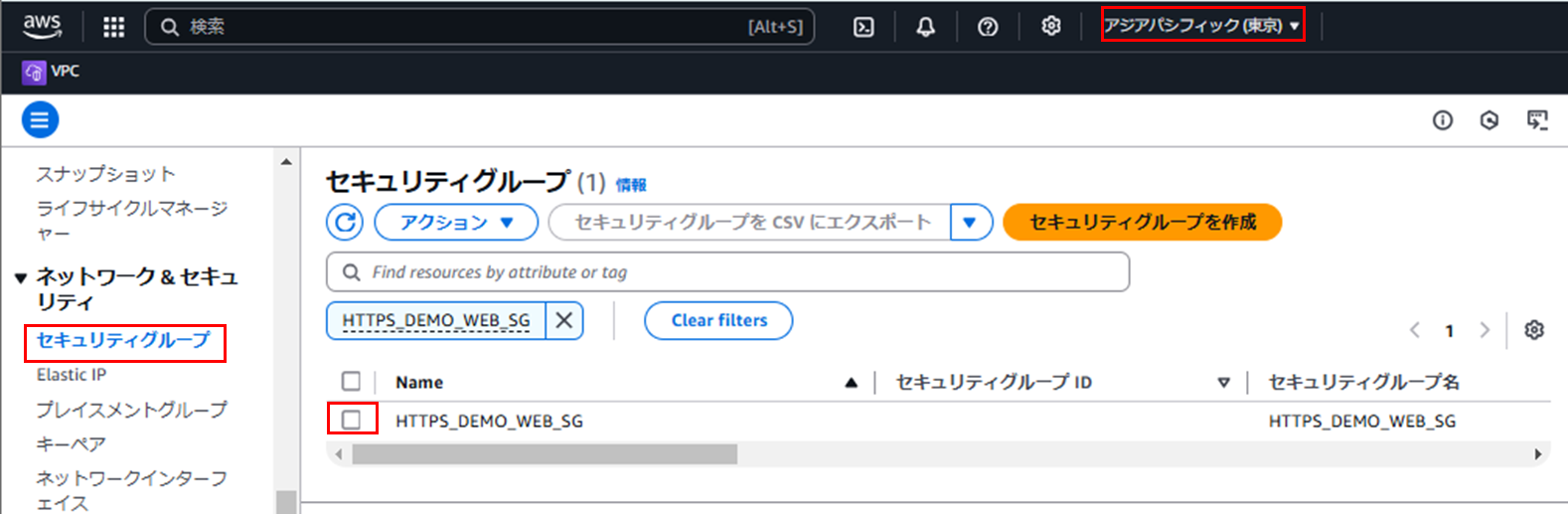The image size is (1568, 514).
Task: Open table preferences gear icon
Action: point(1534,330)
